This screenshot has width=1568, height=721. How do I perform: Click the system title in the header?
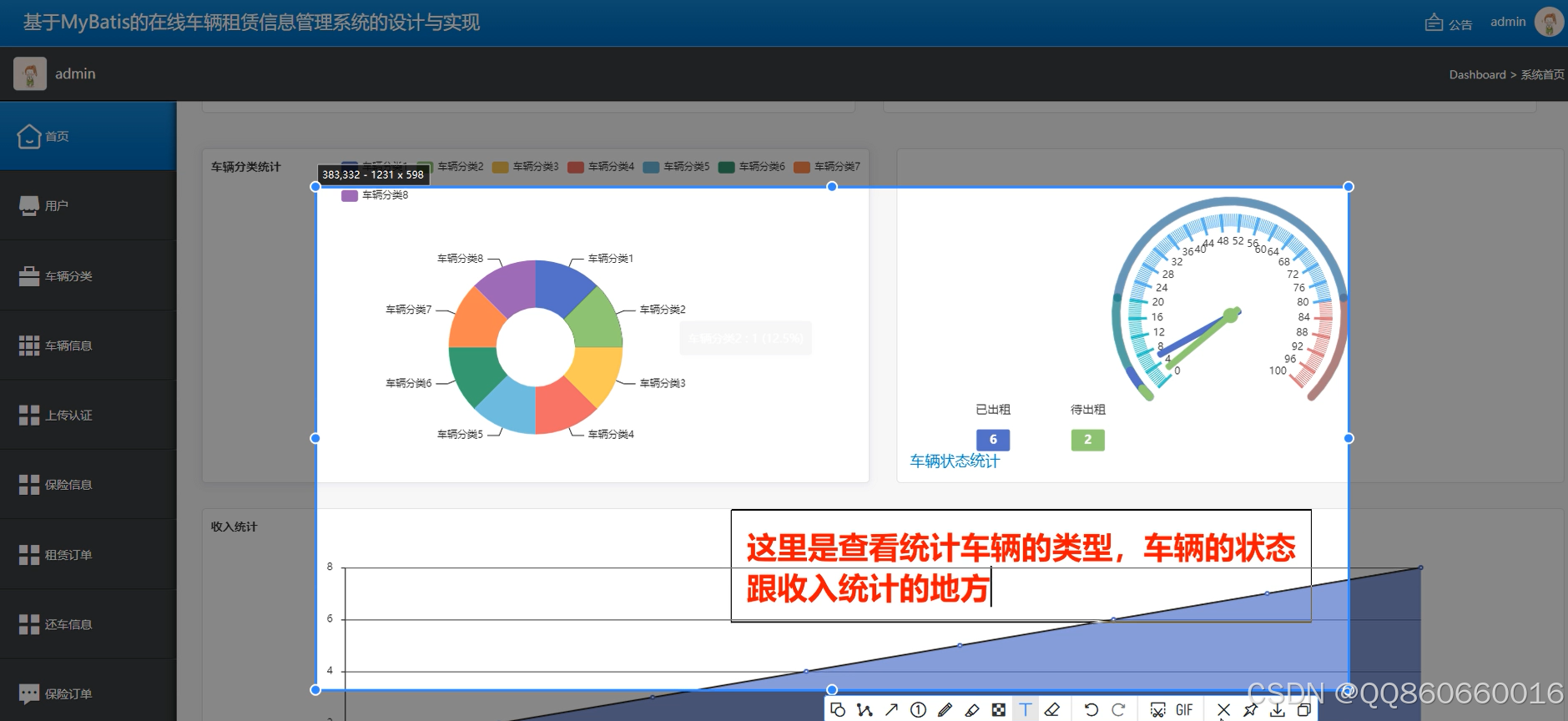[251, 23]
